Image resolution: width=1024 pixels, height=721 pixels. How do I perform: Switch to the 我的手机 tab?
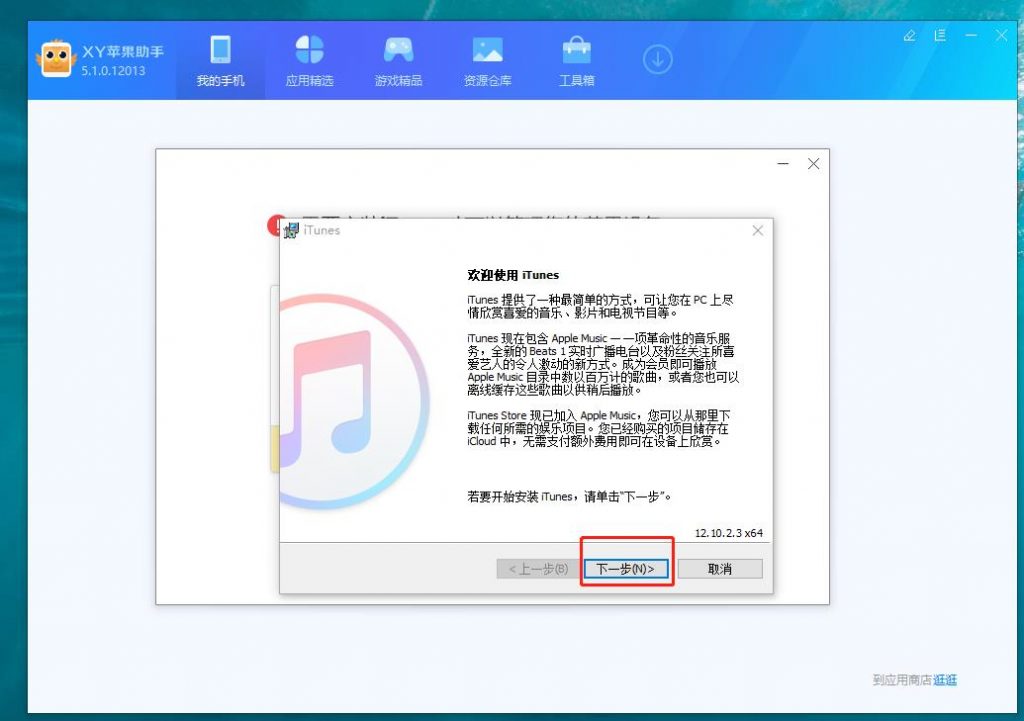pos(220,62)
